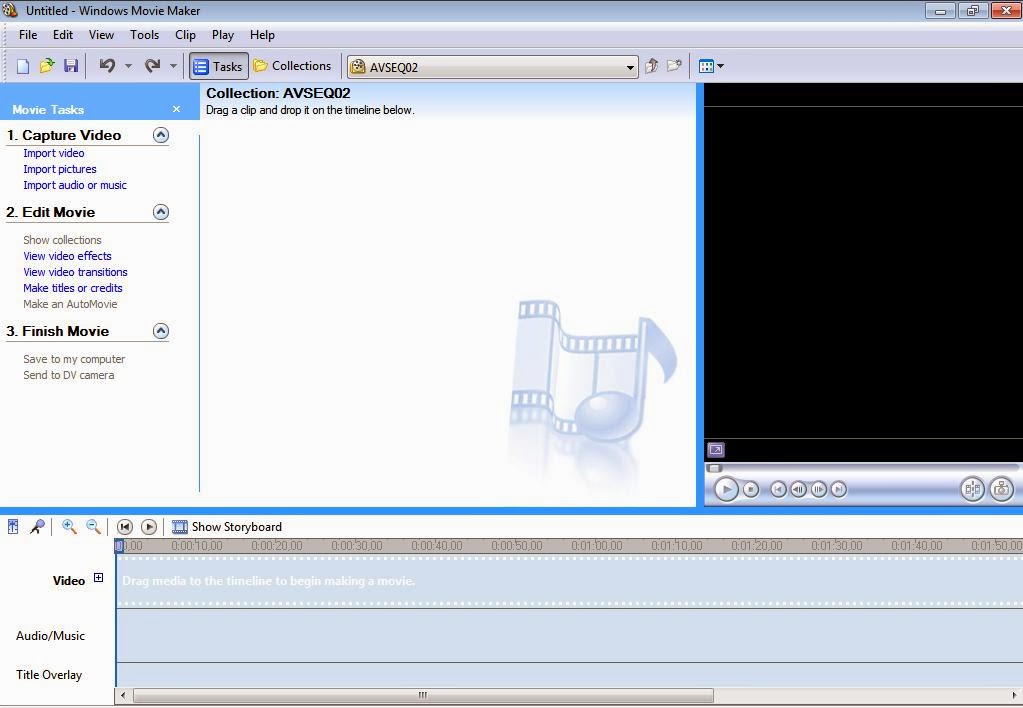Click the preview monitor seek bar

(863, 467)
